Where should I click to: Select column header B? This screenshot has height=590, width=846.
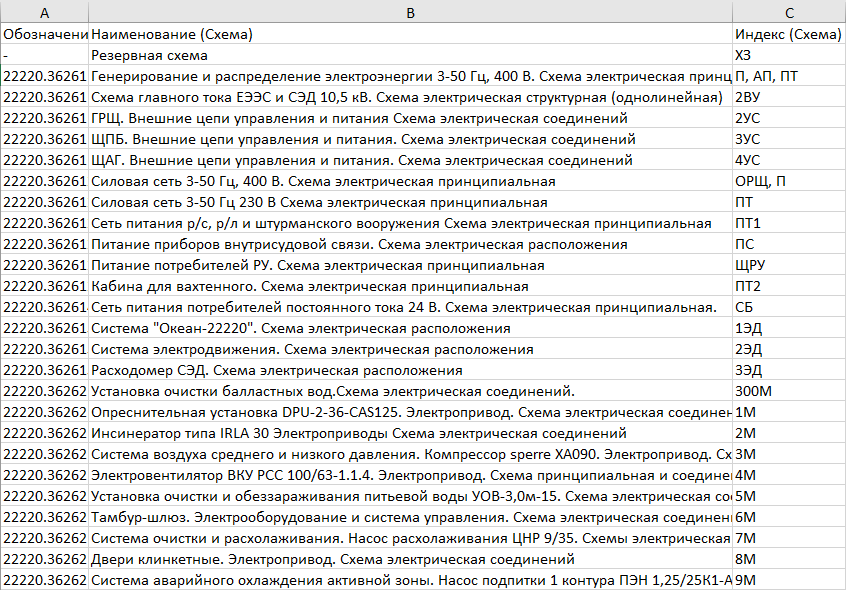(410, 10)
